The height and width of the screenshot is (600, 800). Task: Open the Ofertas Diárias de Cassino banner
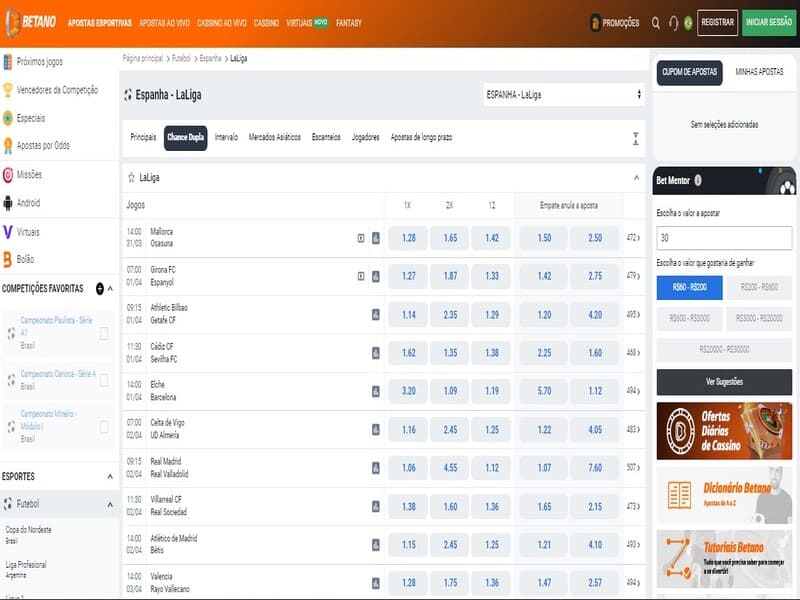coord(724,432)
